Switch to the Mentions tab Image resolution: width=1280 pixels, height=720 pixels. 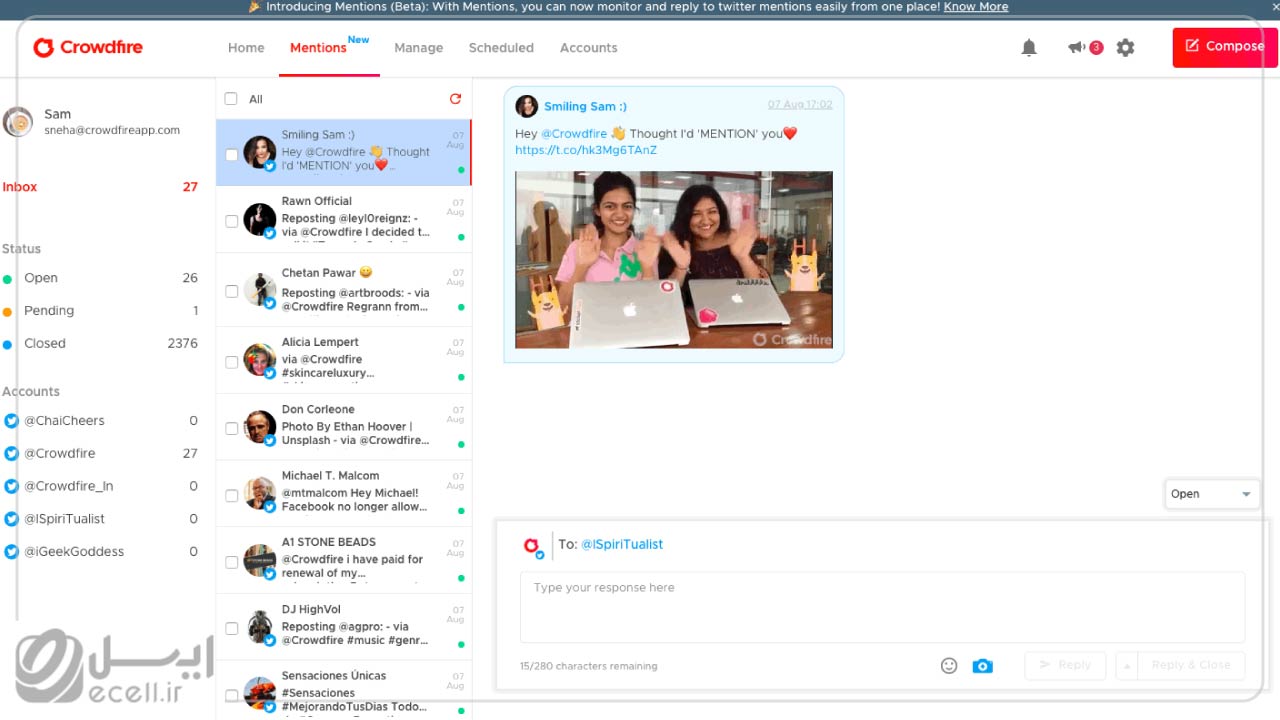click(318, 48)
